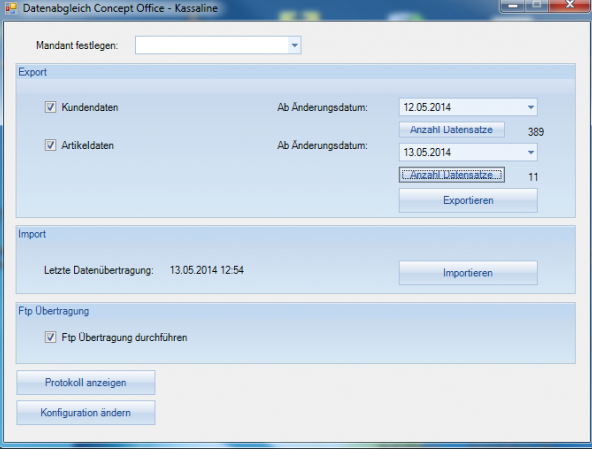Click the Mandant festlegen label
The width and height of the screenshot is (592, 449).
pyautogui.click(x=77, y=45)
